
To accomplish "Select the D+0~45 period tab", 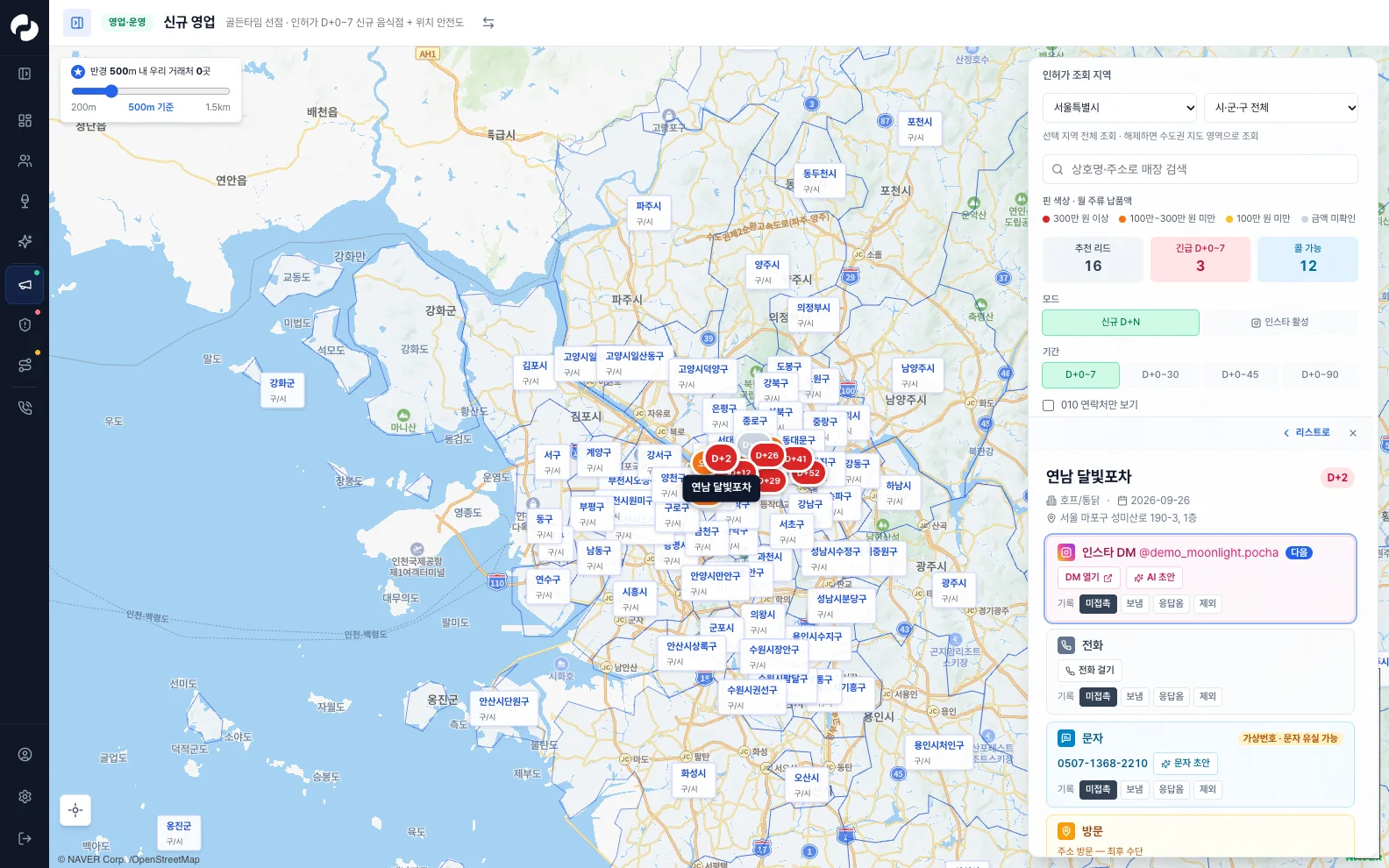I will pyautogui.click(x=1240, y=375).
